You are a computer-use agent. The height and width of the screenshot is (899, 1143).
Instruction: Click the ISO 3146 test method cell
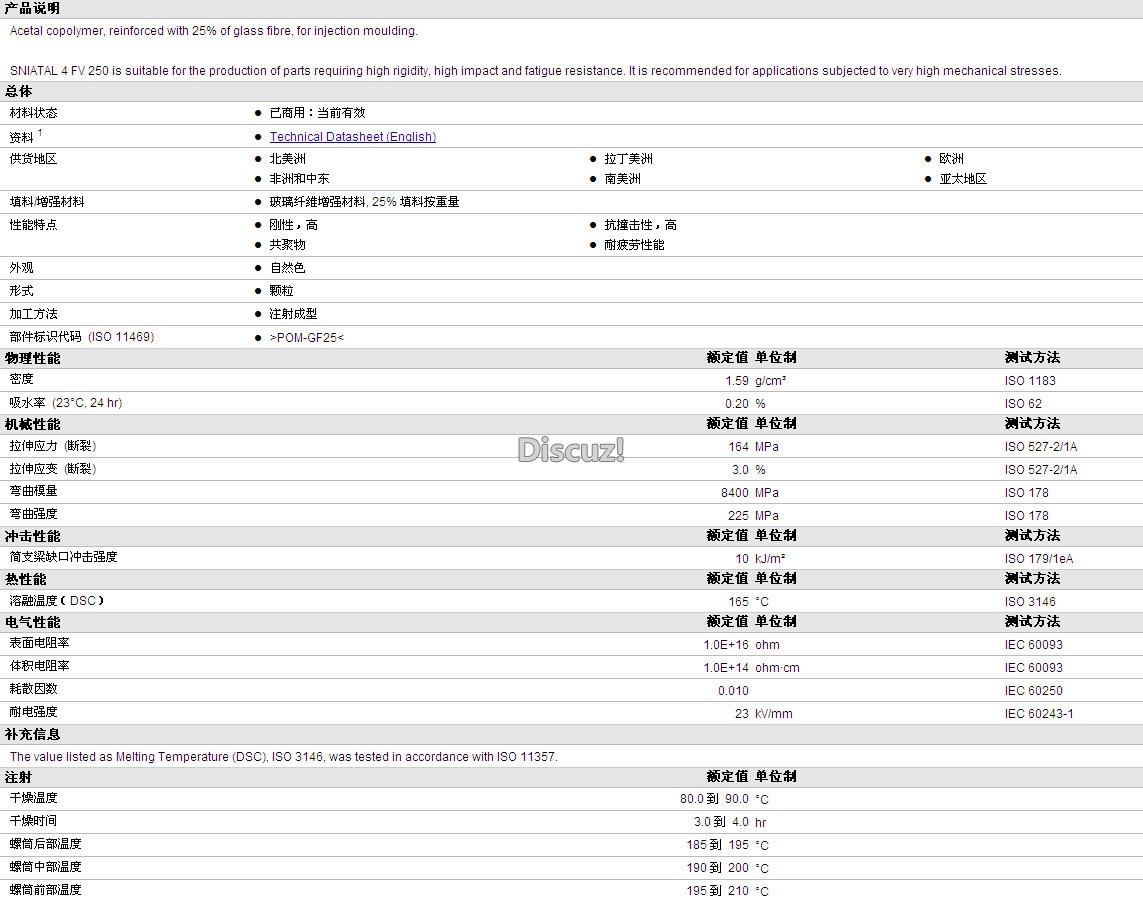click(1030, 602)
